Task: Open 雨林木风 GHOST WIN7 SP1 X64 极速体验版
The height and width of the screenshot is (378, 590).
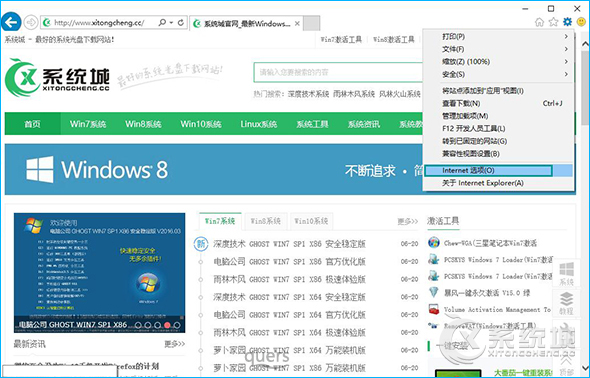Action: click(289, 332)
